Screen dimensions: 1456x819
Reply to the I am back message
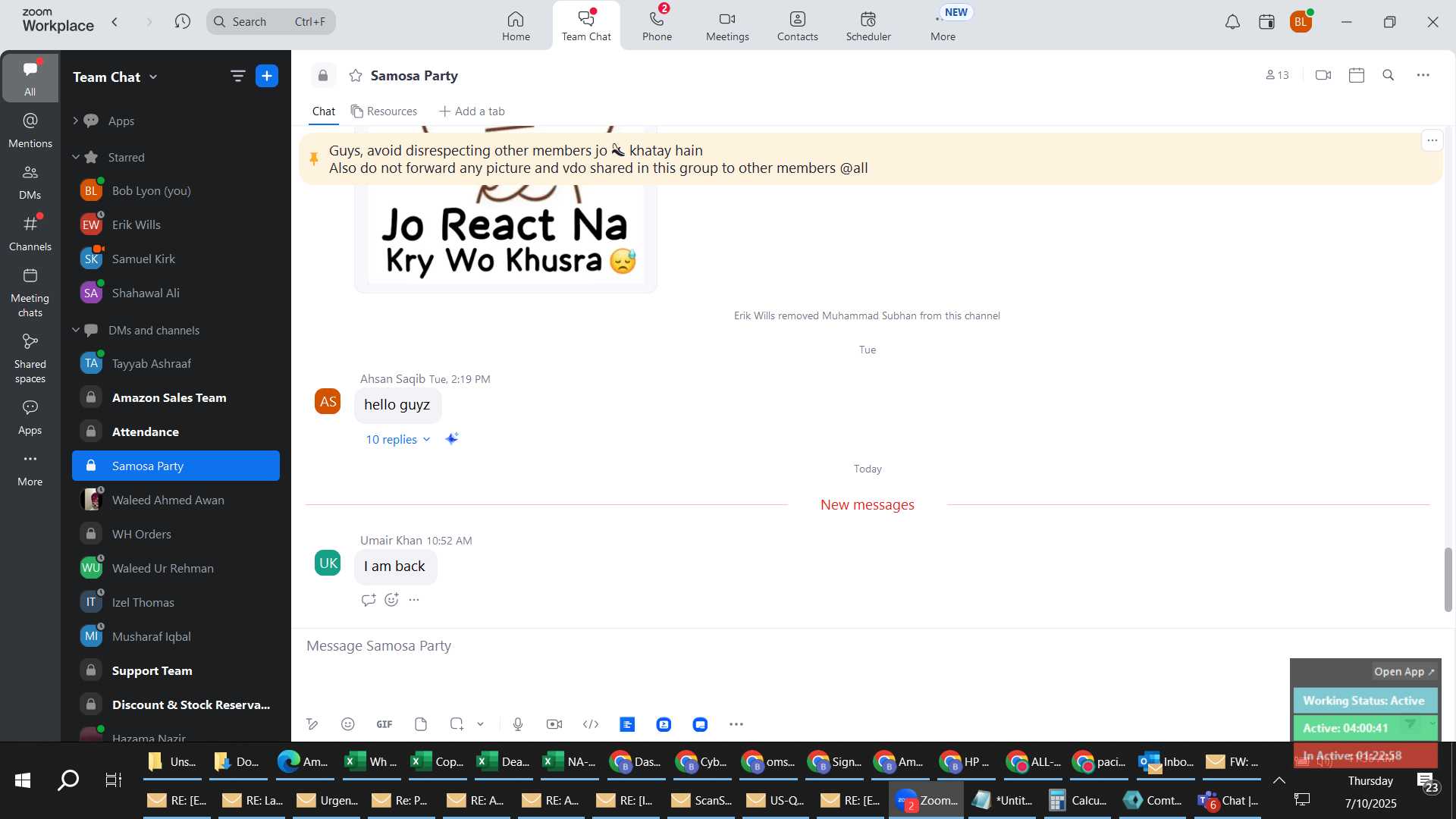[x=369, y=600]
